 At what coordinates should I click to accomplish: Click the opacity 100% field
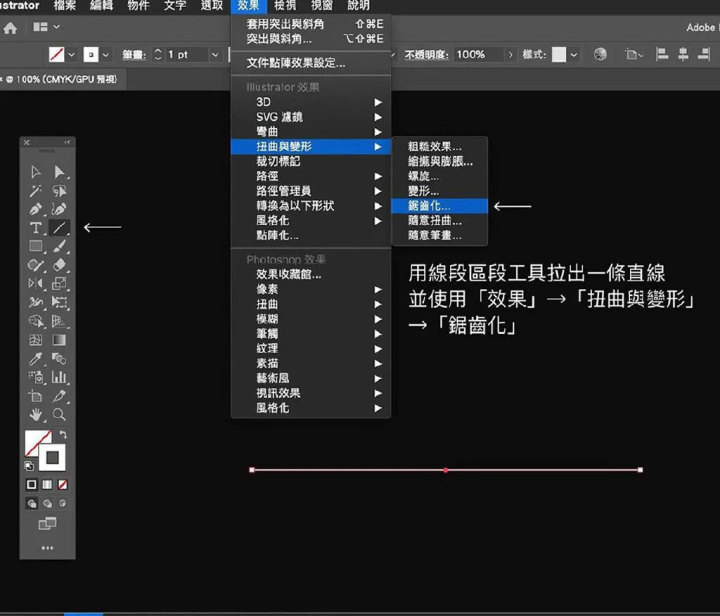(478, 55)
